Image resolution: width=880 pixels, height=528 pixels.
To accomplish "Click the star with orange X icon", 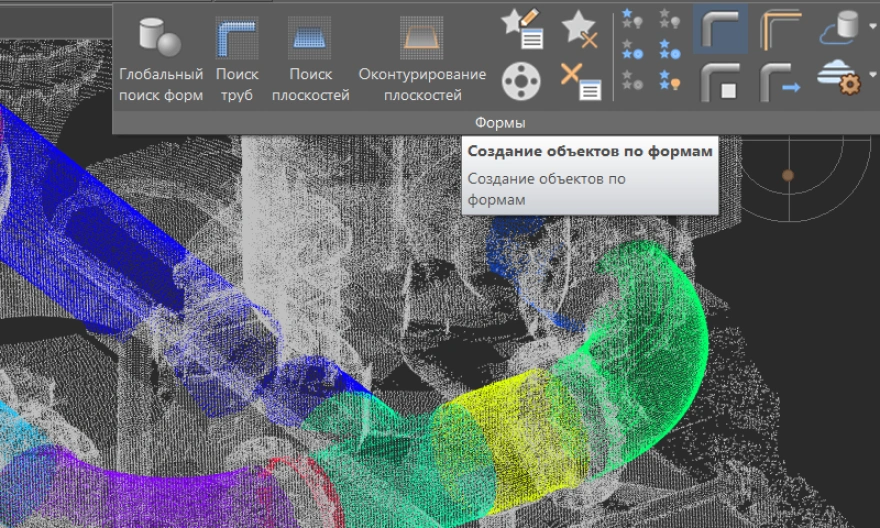I will tap(579, 29).
